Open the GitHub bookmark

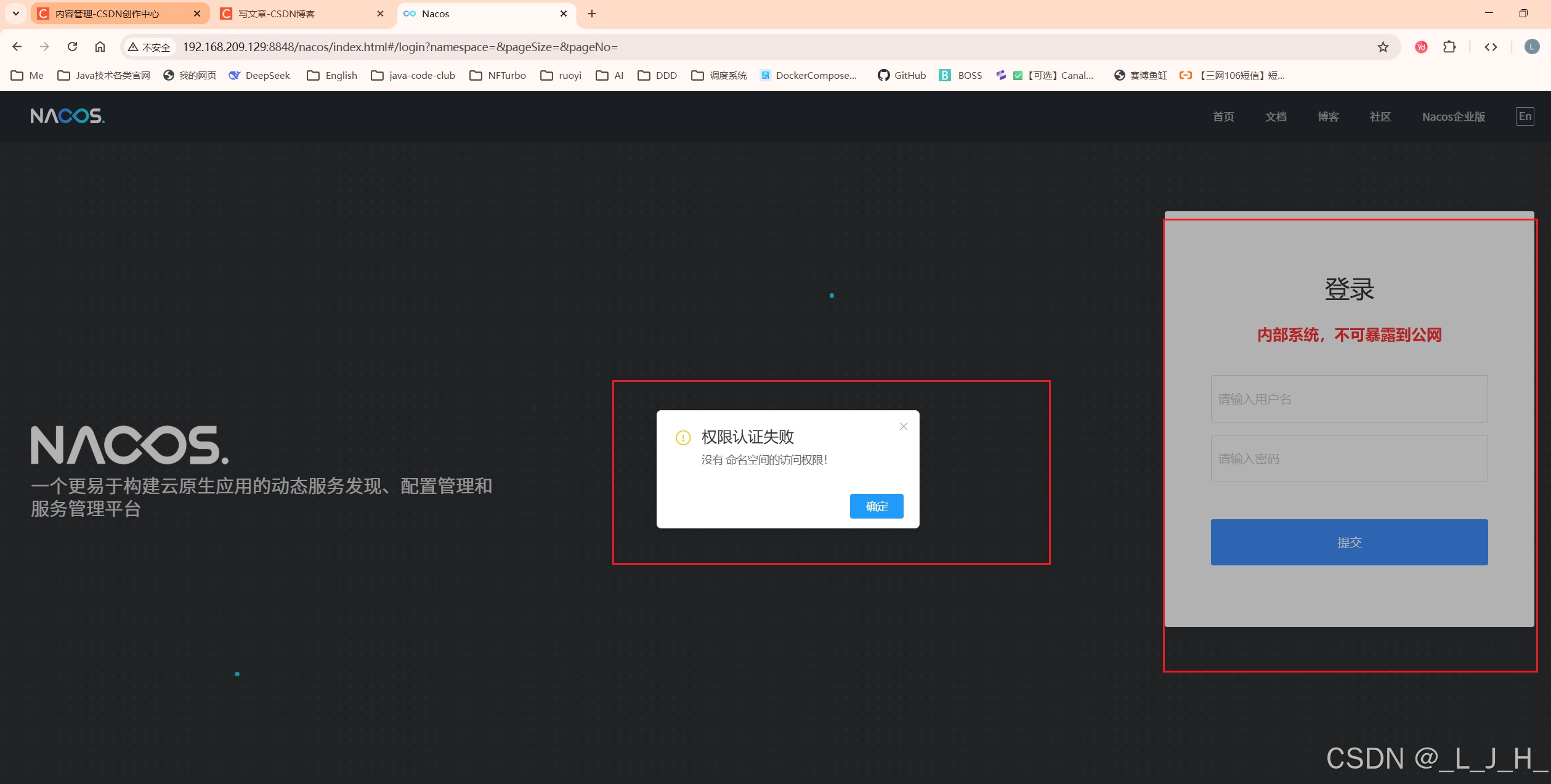coord(902,75)
